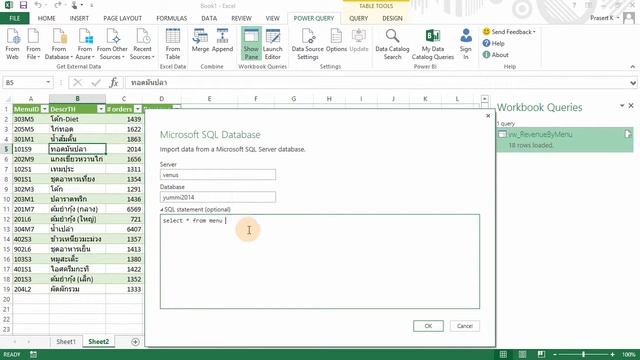Image resolution: width=640 pixels, height=360 pixels.
Task: Click the zoom slider handle
Action: point(583,354)
